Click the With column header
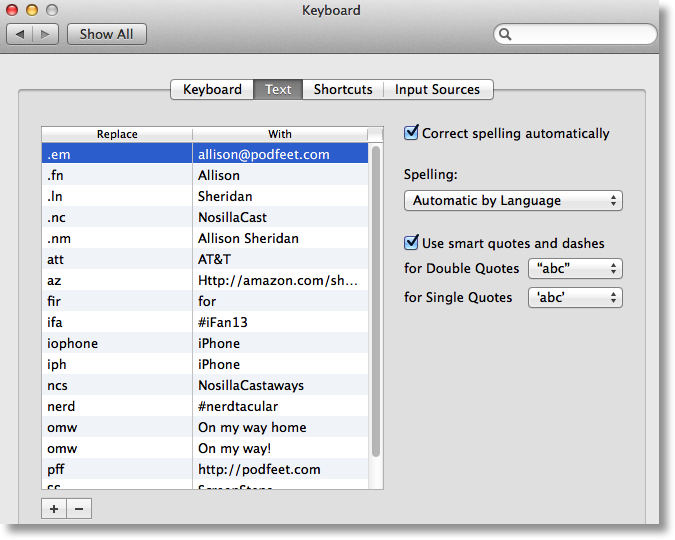Image resolution: width=675 pixels, height=540 pixels. (280, 134)
